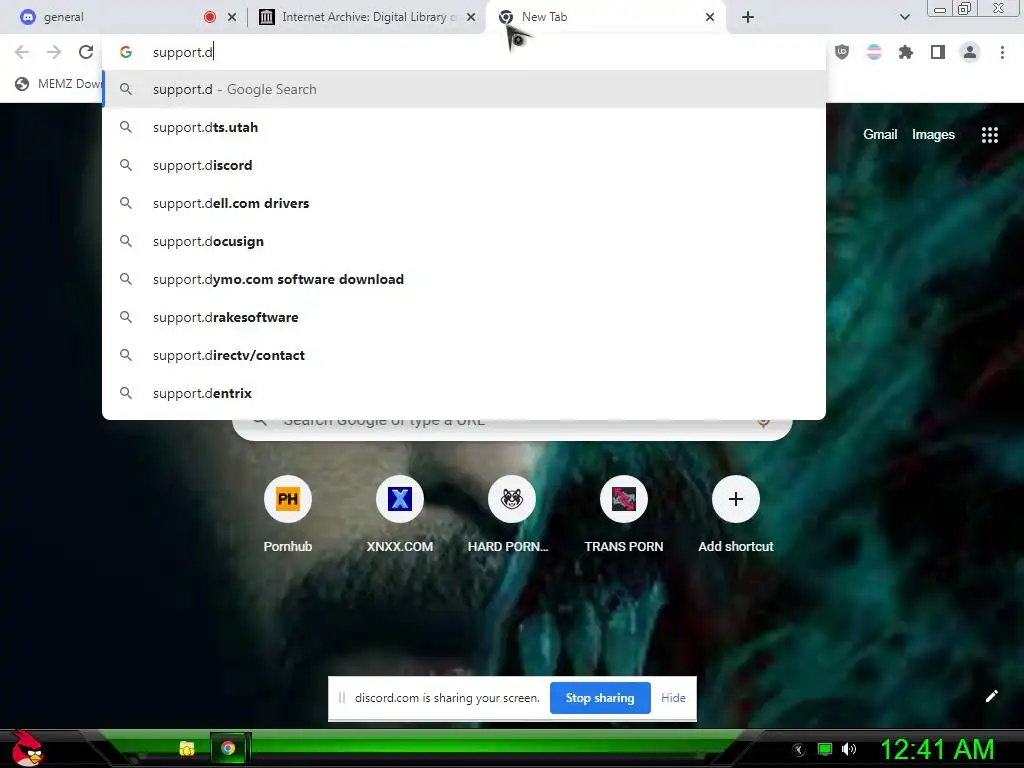
Task: Choose the support.dentrix suggestion
Action: [464, 393]
